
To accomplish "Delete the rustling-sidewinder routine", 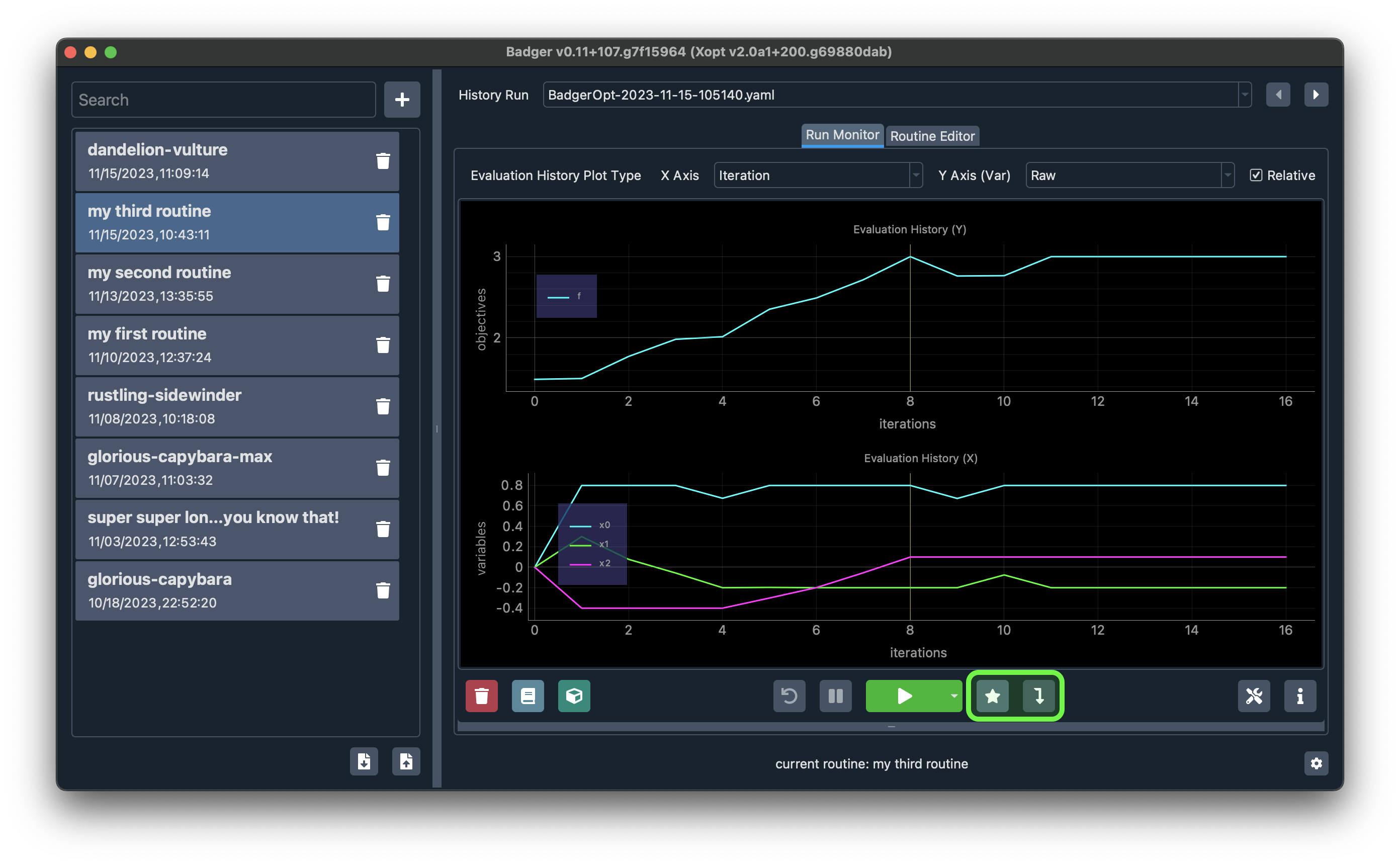I will pos(383,406).
